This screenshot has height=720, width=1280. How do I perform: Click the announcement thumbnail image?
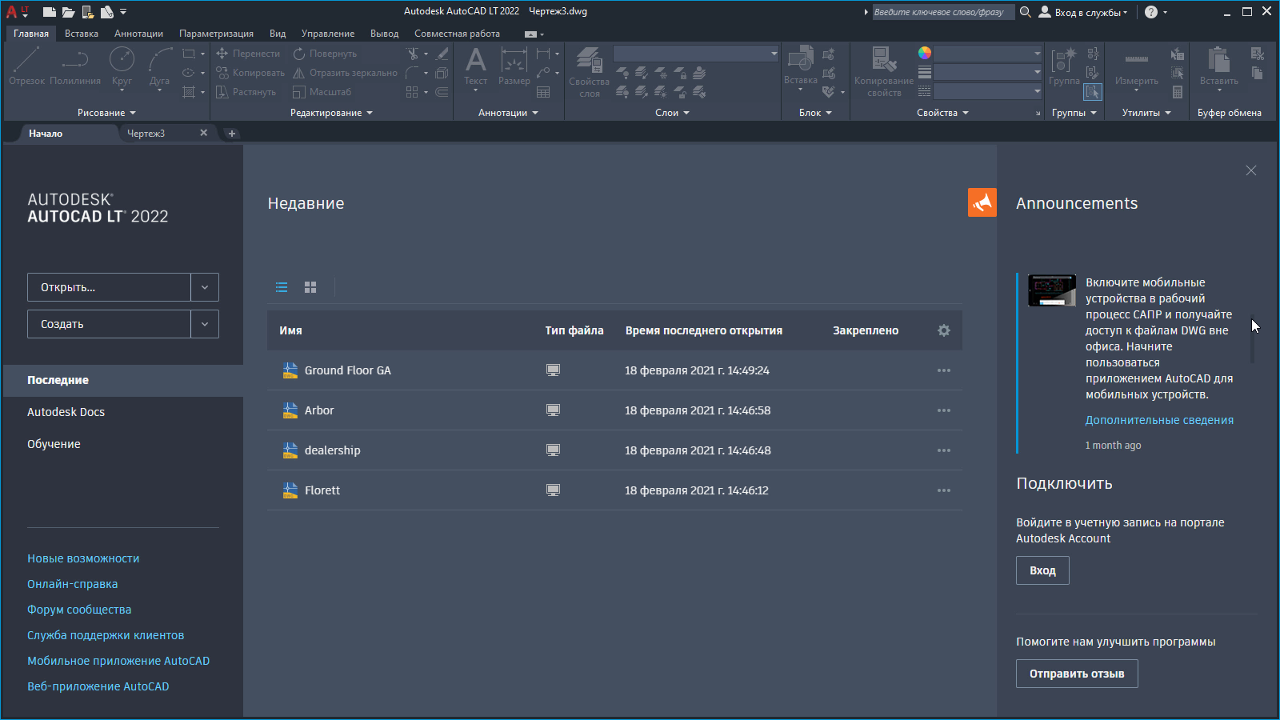point(1052,290)
